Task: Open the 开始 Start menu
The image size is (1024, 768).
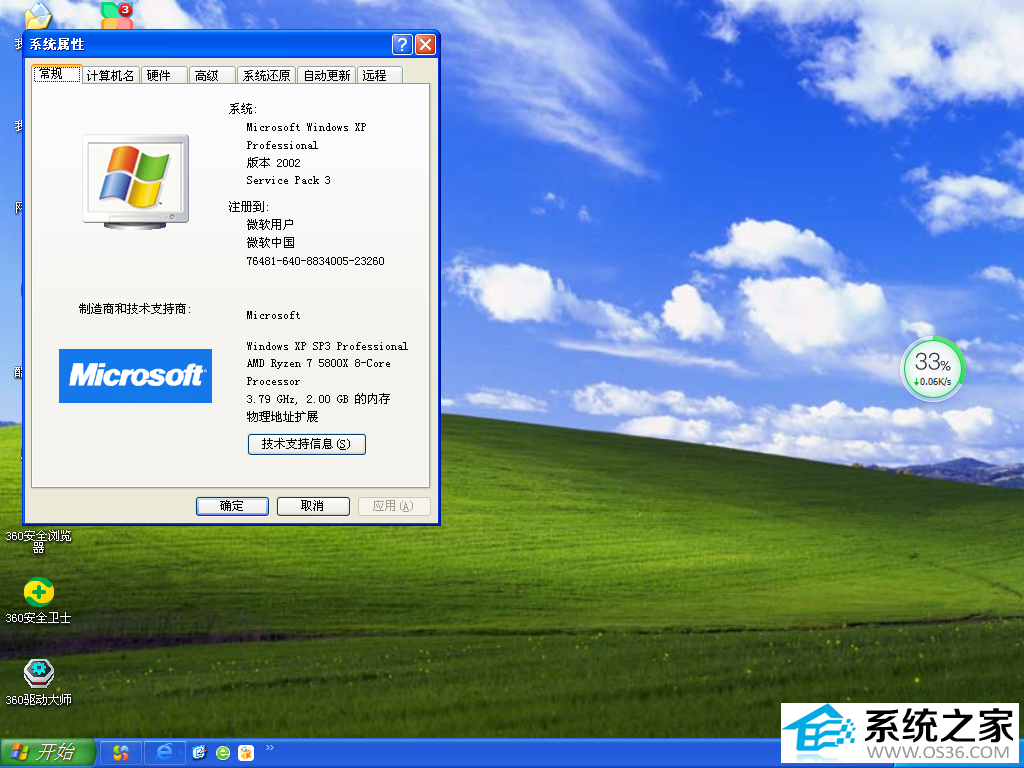Action: point(48,753)
